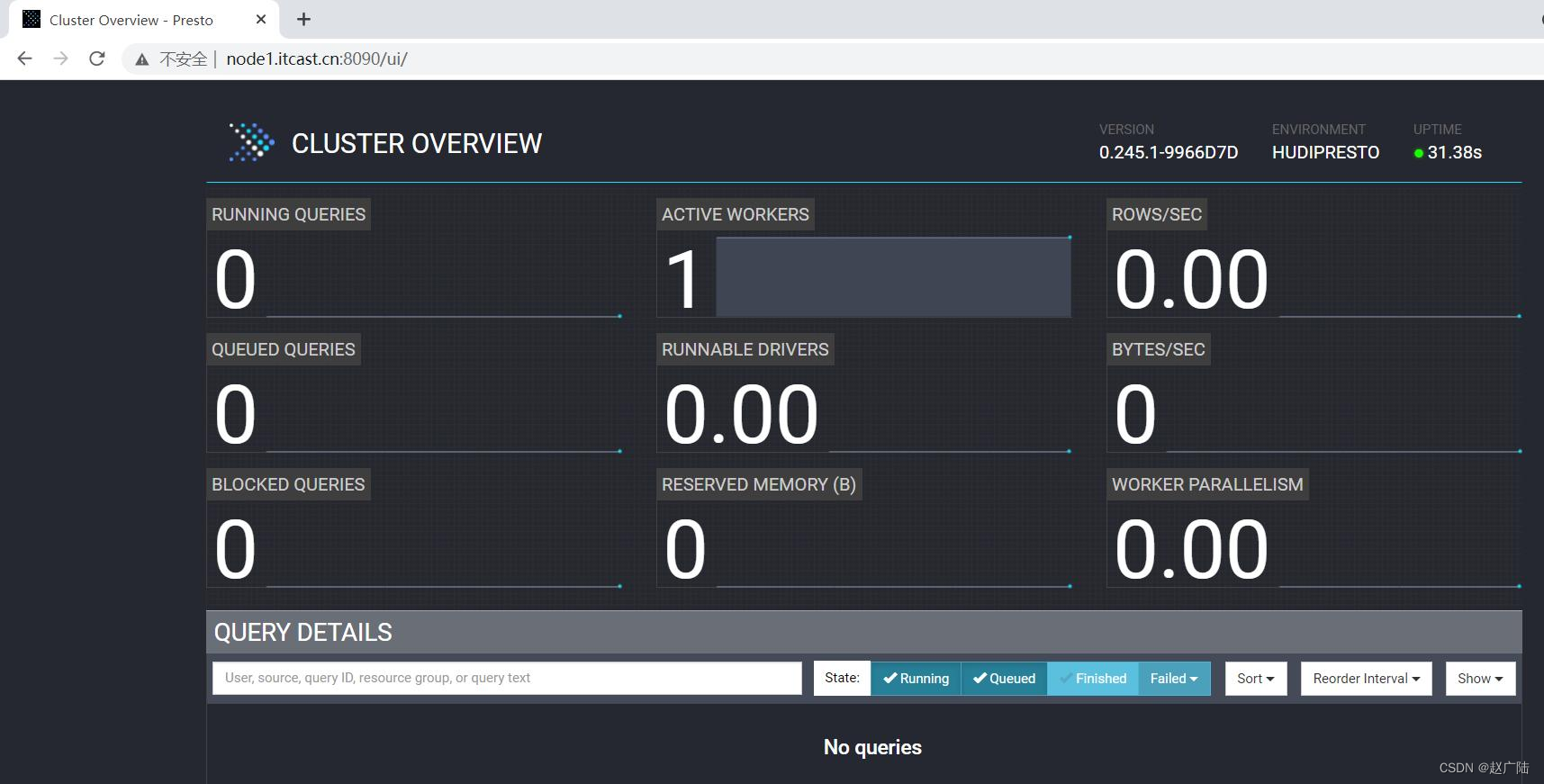Image resolution: width=1544 pixels, height=784 pixels.
Task: Click the Presto logo beside Cluster Overview
Action: (x=251, y=142)
